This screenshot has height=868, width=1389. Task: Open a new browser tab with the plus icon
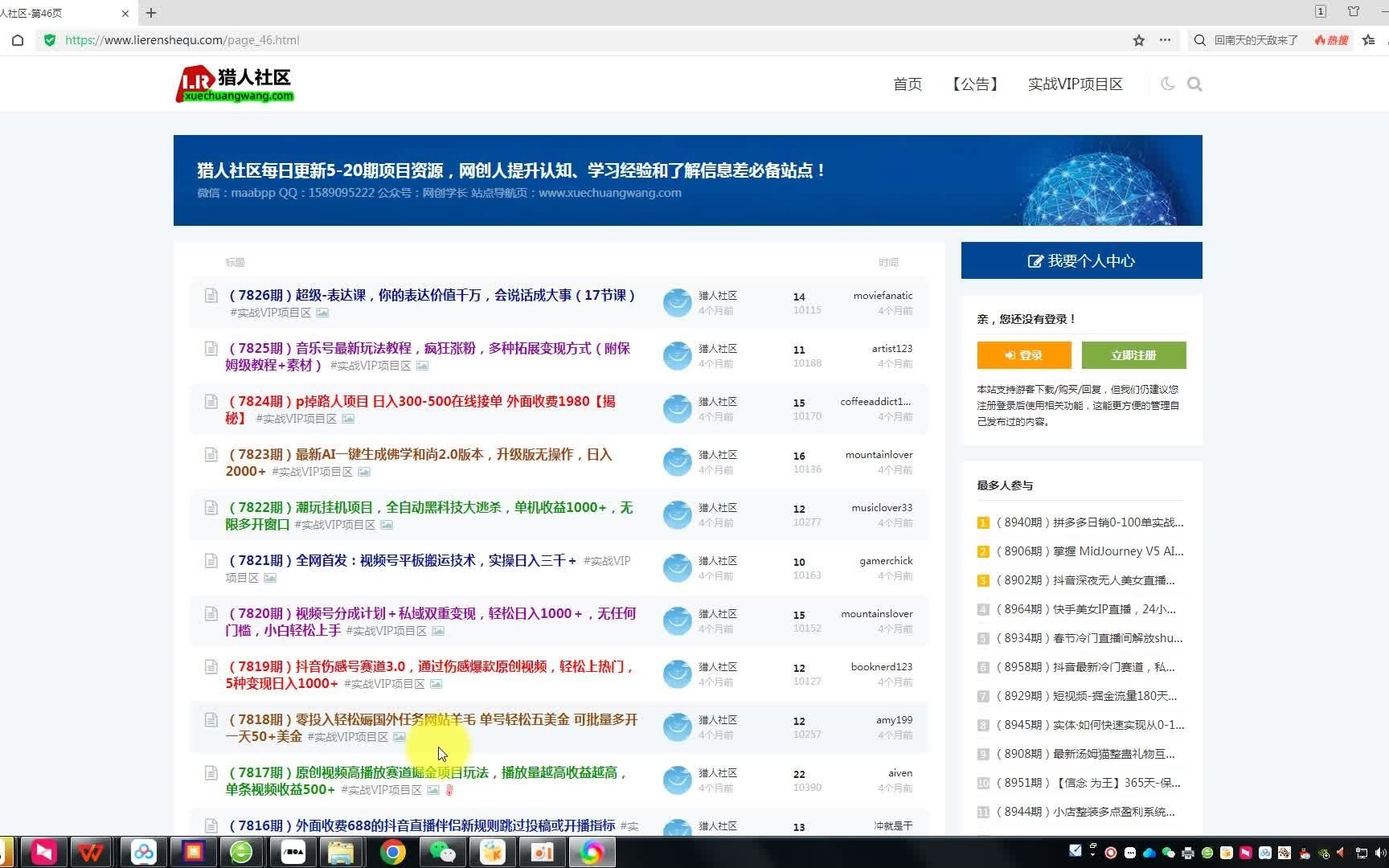(x=151, y=13)
